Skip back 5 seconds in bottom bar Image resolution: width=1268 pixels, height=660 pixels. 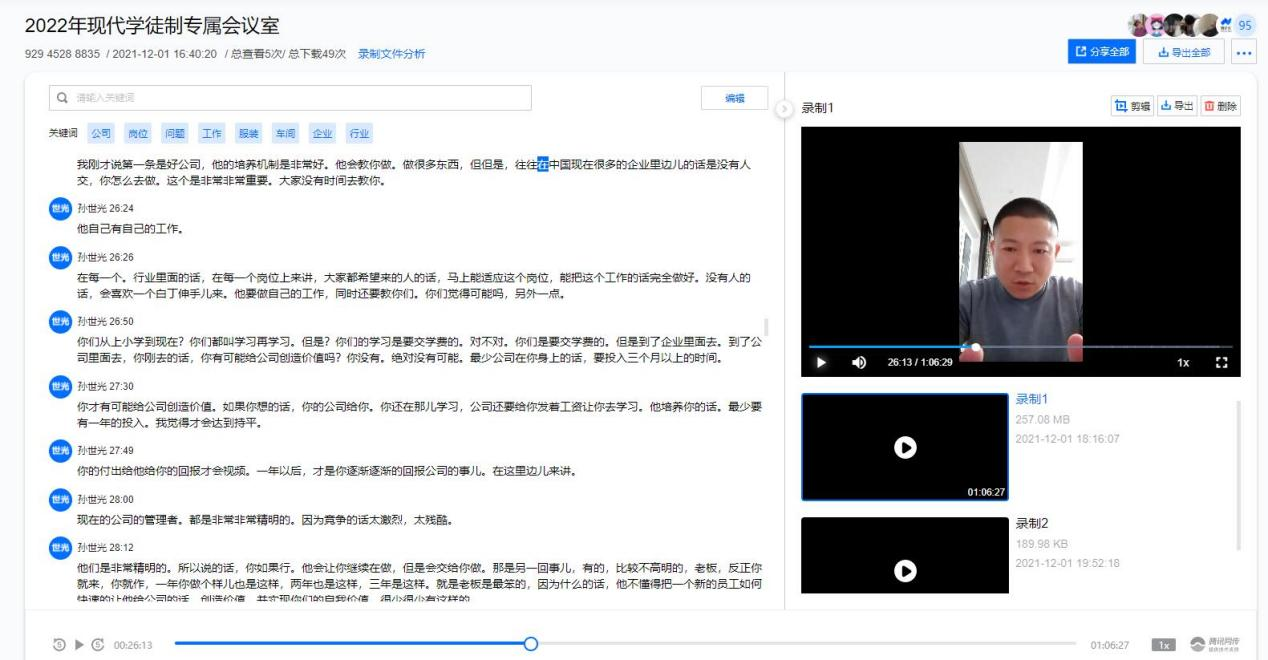[61, 645]
